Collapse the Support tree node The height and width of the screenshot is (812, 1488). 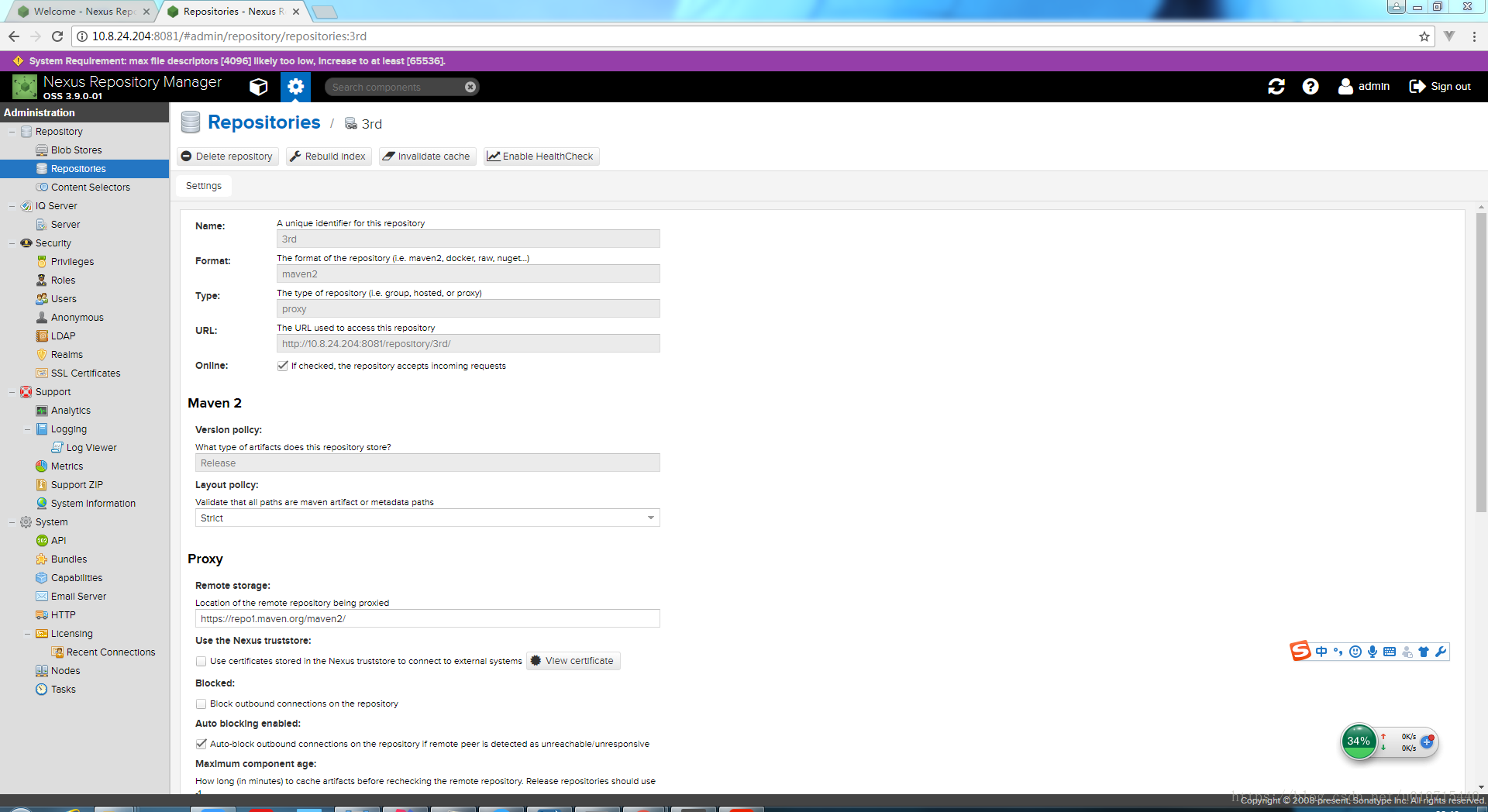point(12,392)
